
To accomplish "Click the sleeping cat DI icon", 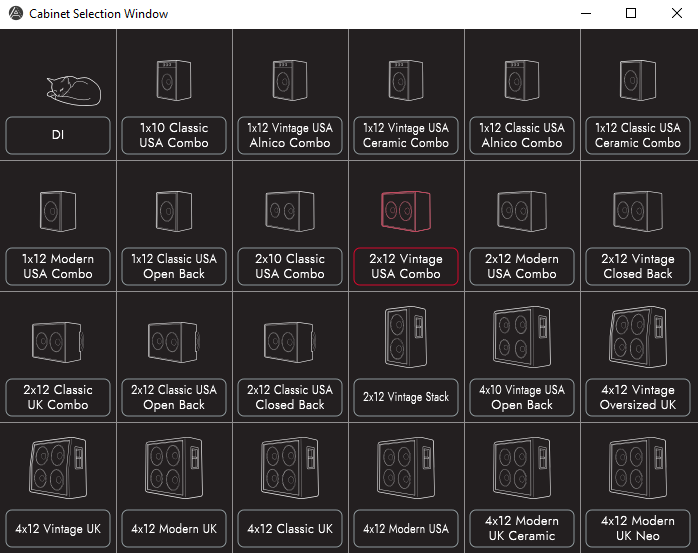I will click(74, 90).
